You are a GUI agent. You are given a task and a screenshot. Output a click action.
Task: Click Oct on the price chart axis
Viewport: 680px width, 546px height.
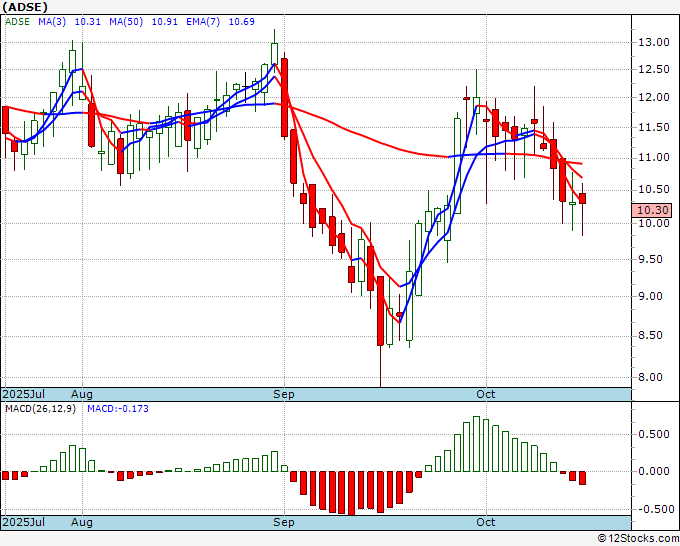pyautogui.click(x=485, y=394)
